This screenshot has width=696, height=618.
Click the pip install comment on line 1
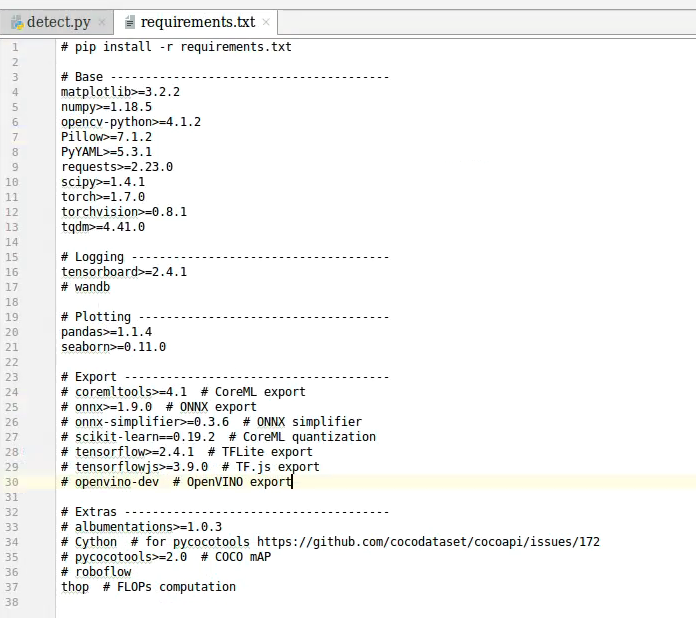(176, 47)
